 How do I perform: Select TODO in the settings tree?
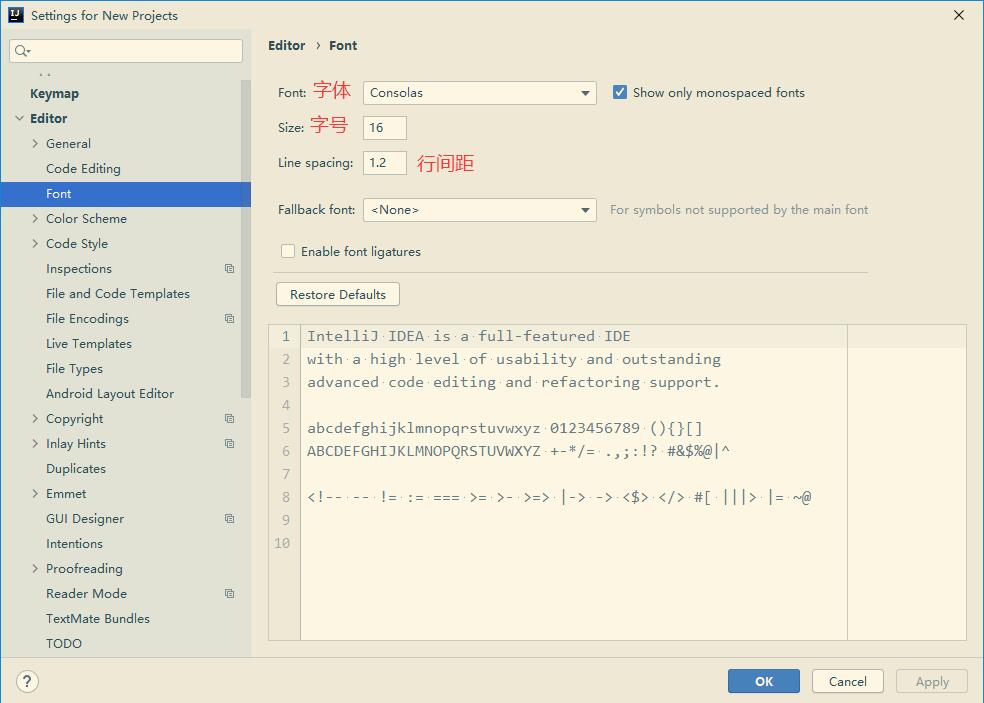click(63, 643)
